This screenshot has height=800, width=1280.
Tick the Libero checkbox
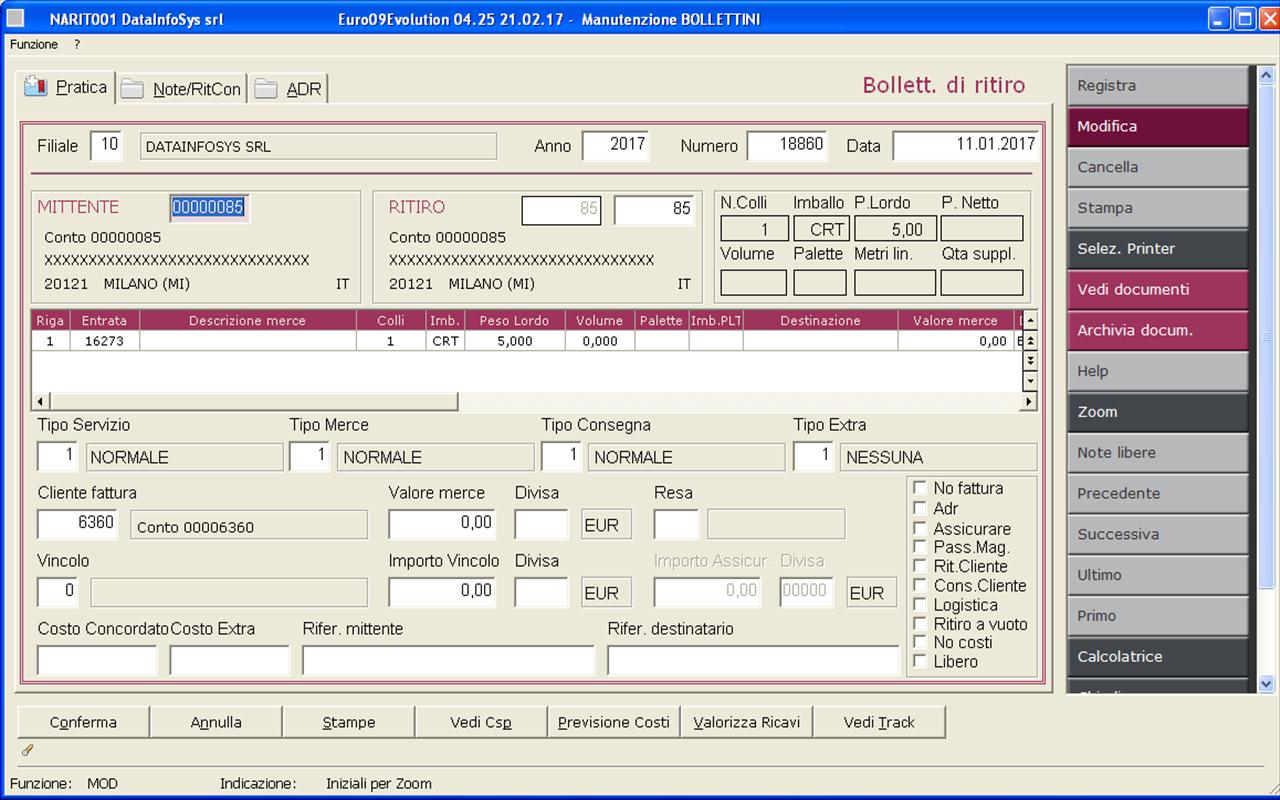pyautogui.click(x=920, y=661)
